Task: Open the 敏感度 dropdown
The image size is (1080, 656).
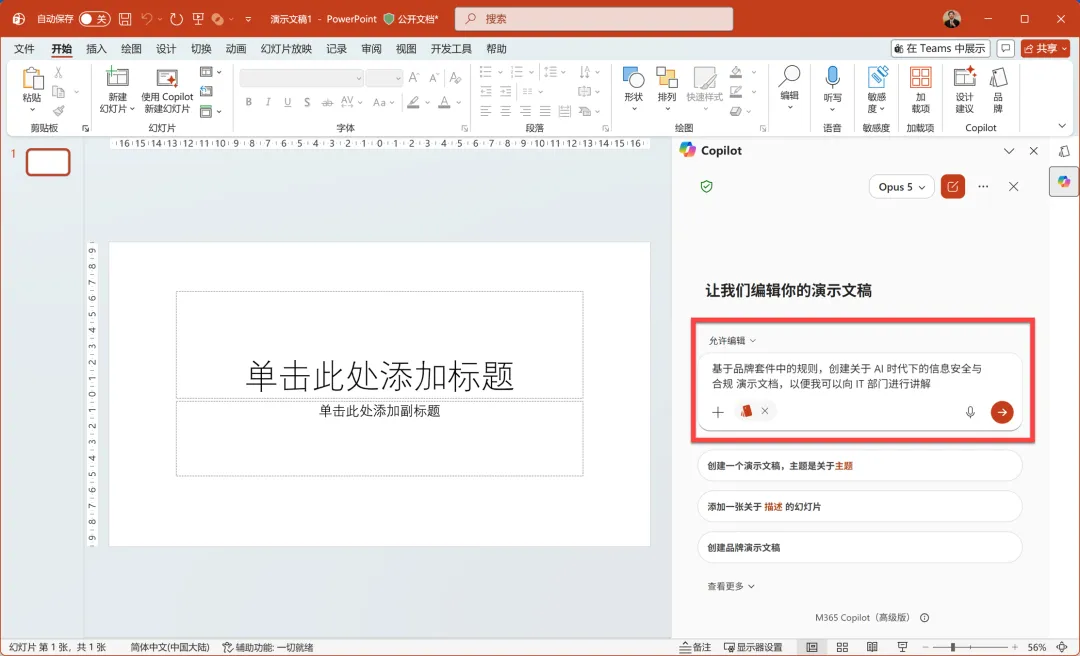Action: point(877,90)
